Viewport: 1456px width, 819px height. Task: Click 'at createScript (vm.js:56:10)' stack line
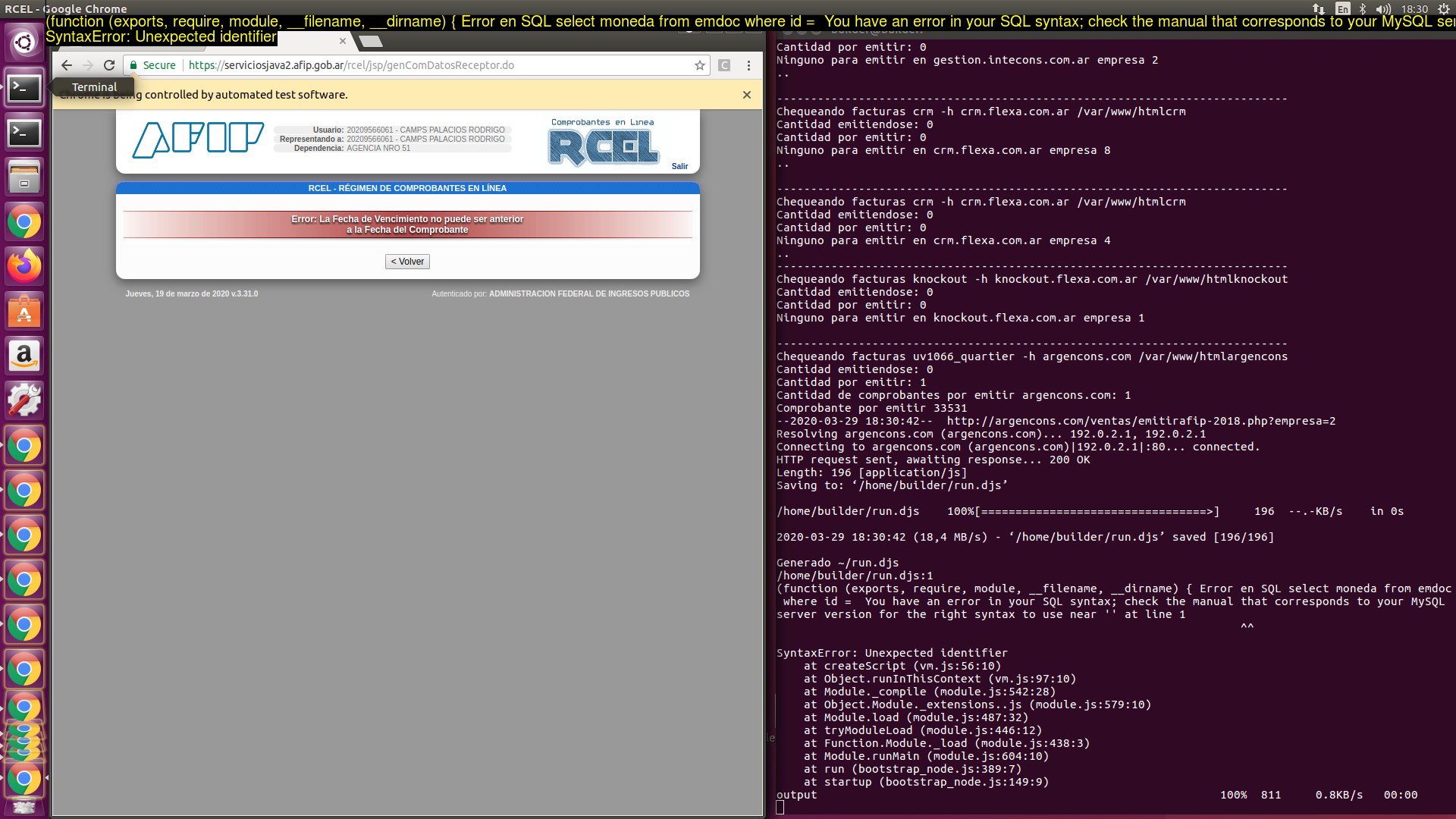[902, 666]
